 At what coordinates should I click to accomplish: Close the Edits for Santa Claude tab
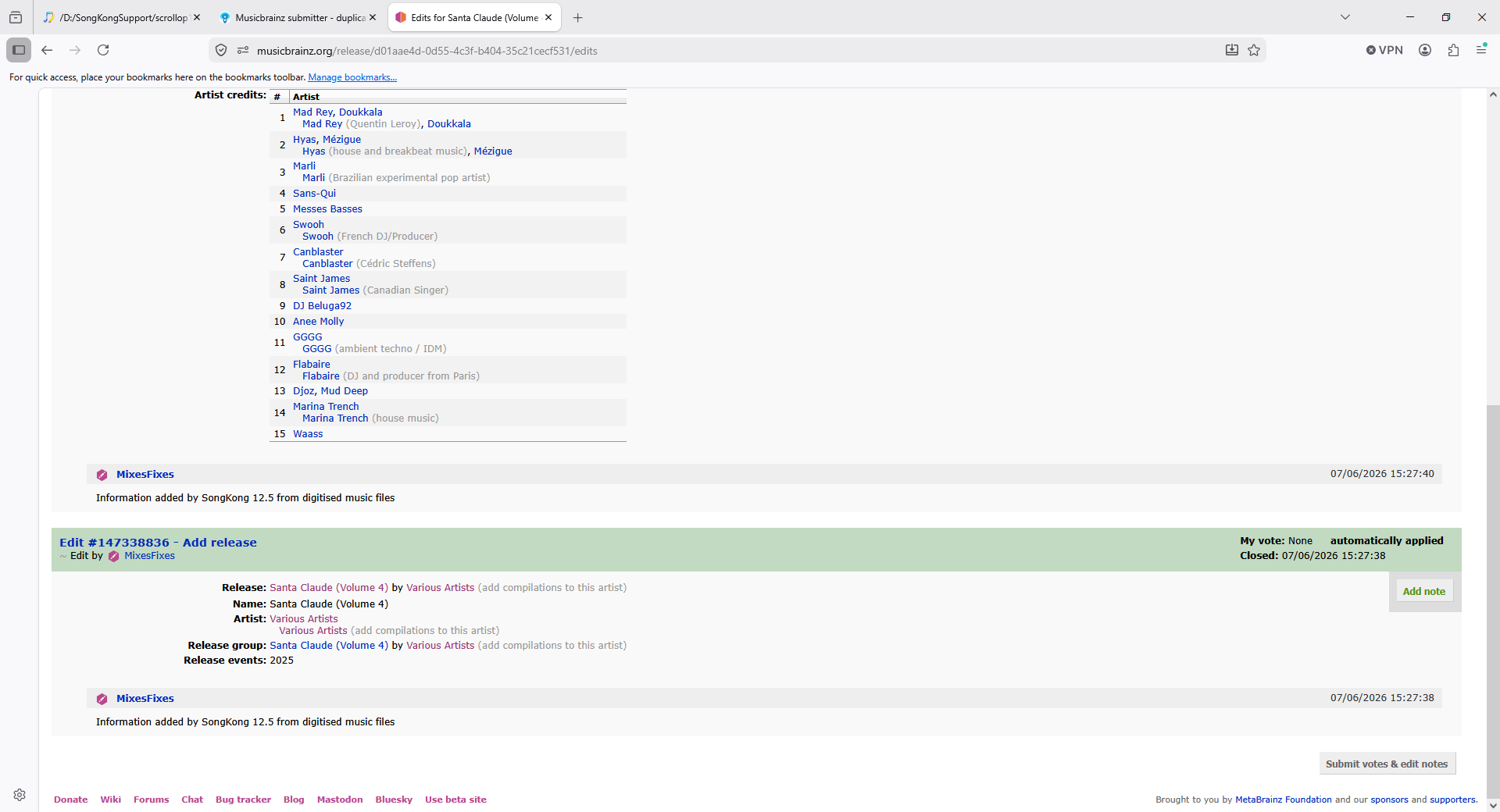548,17
